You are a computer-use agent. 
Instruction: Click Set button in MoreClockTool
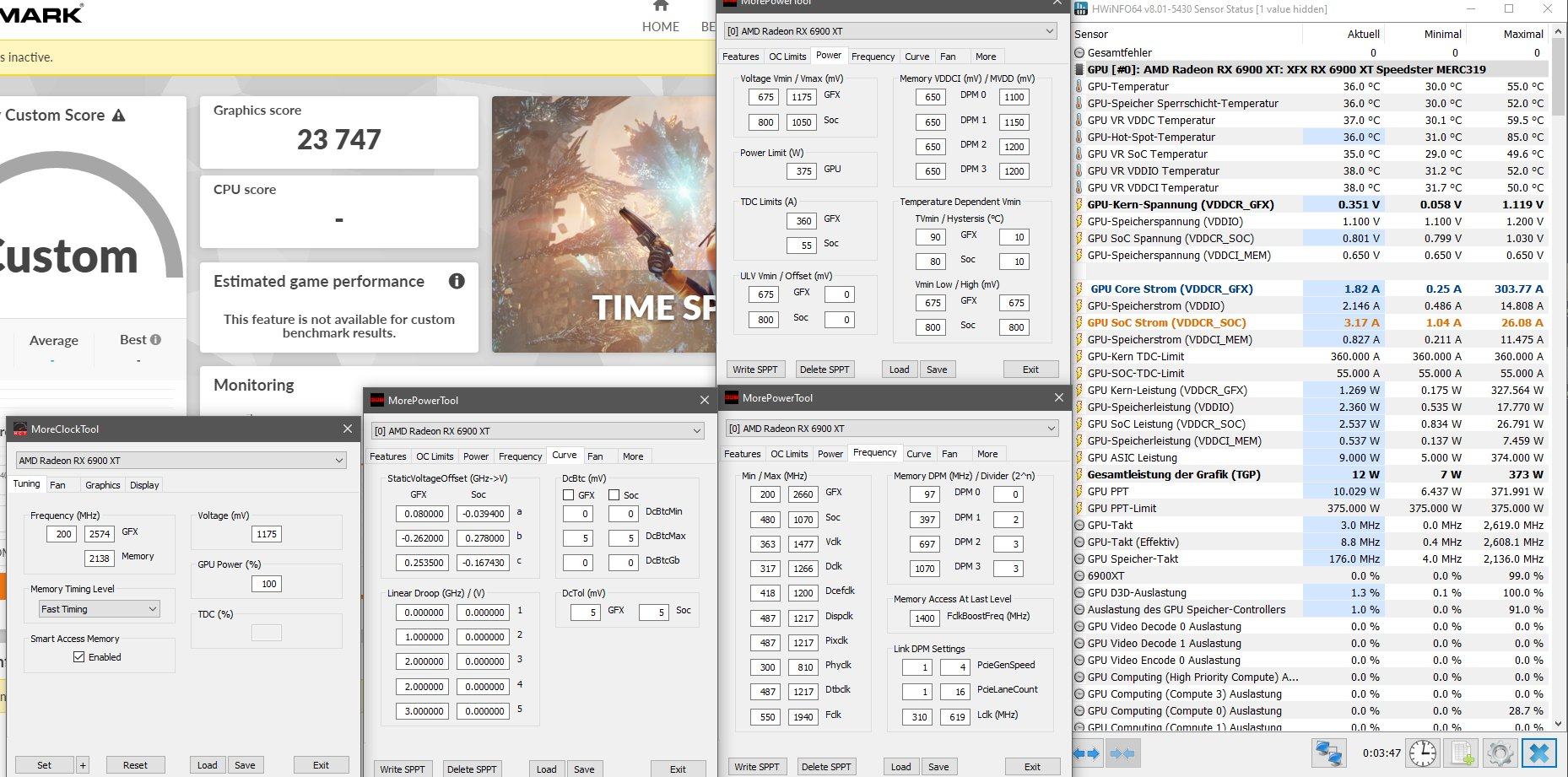click(45, 765)
